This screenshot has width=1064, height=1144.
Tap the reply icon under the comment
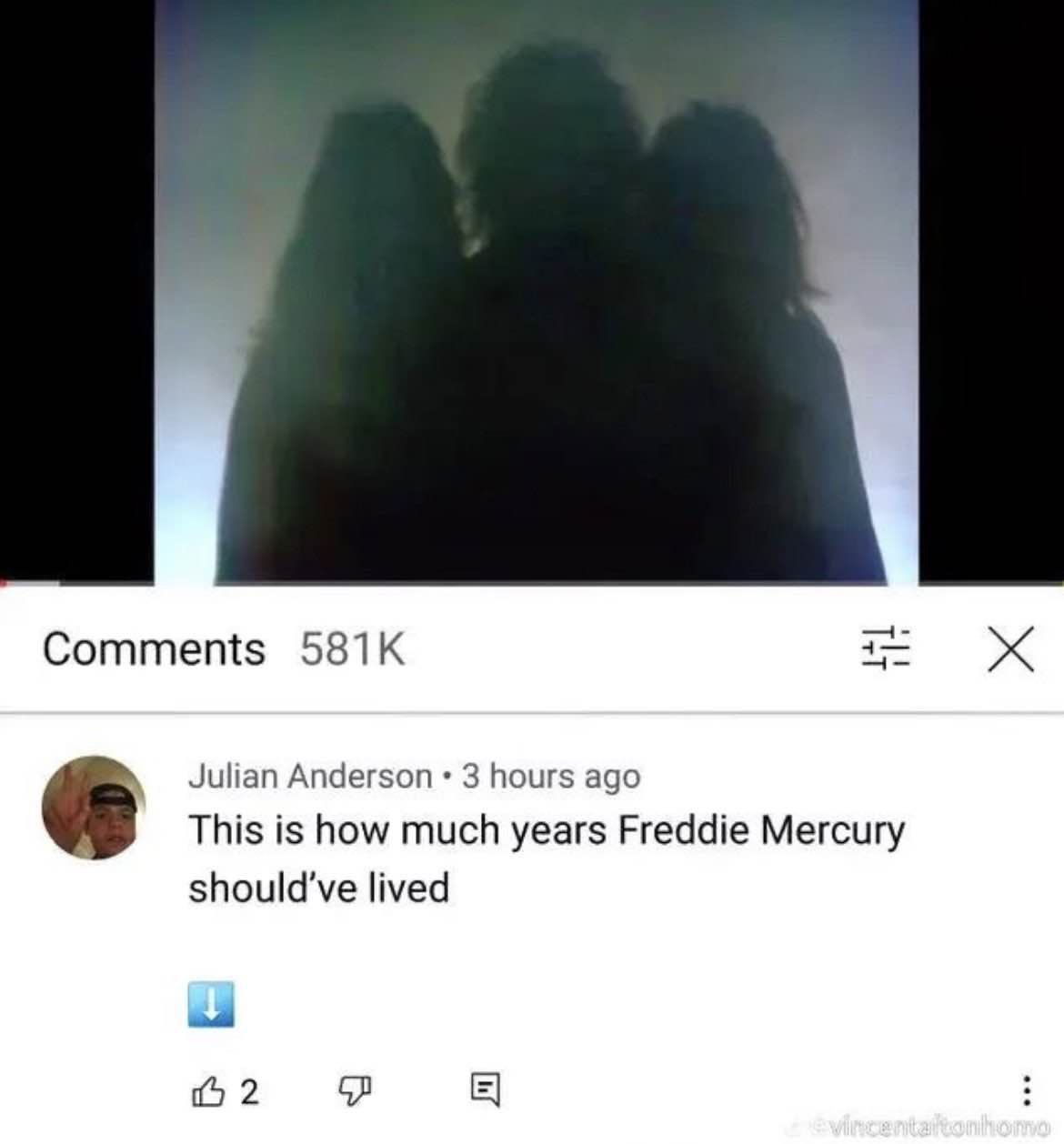[485, 1089]
